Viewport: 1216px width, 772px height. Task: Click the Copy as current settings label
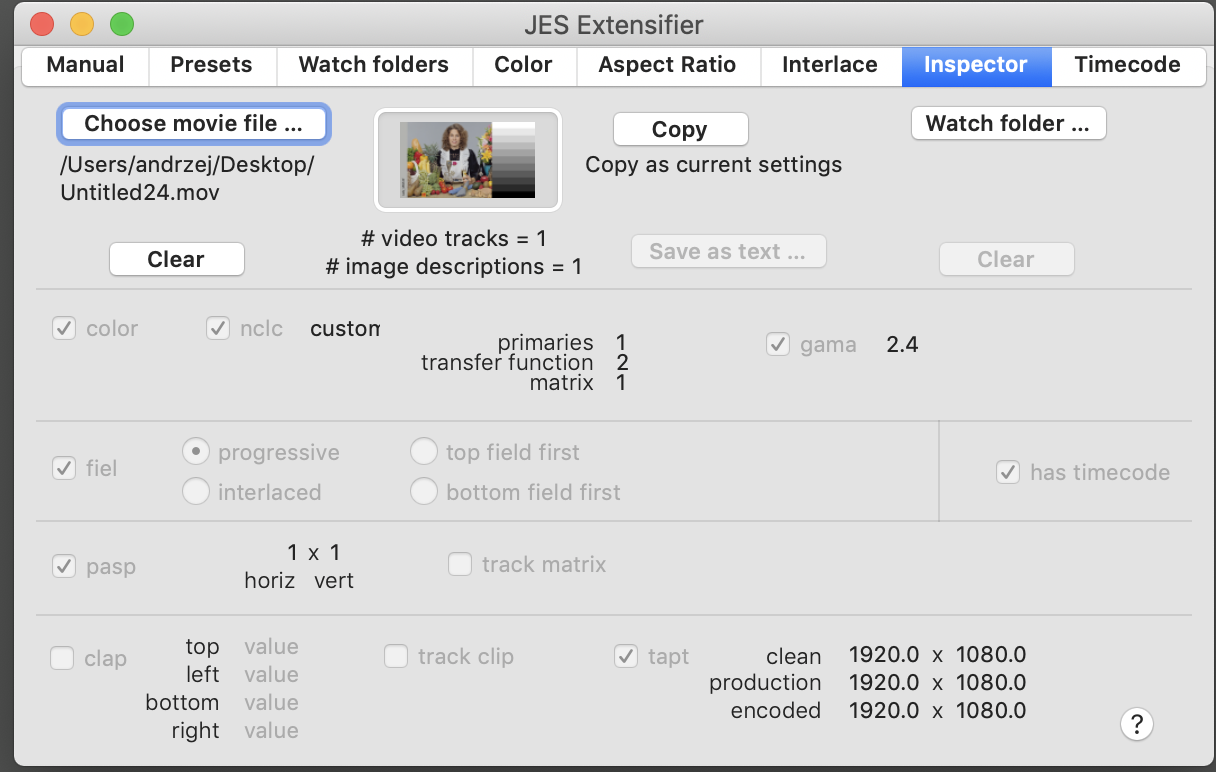pyautogui.click(x=714, y=165)
